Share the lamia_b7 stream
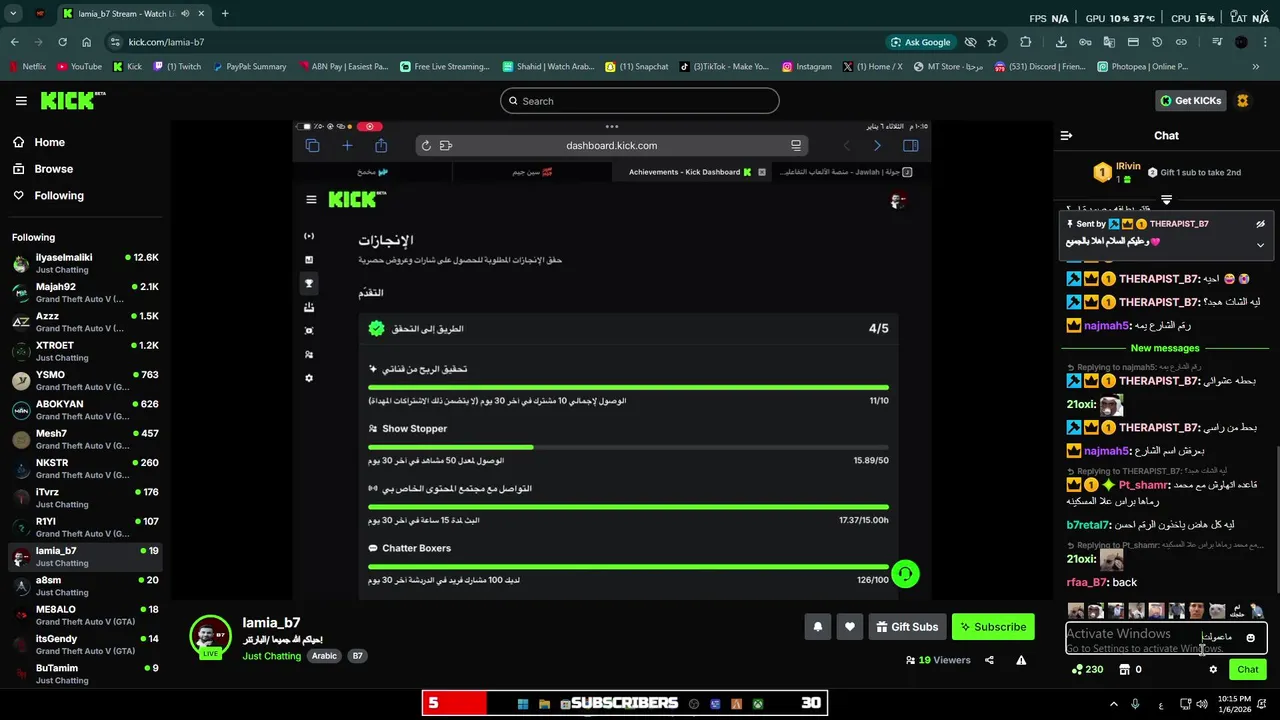The height and width of the screenshot is (720, 1280). (x=989, y=660)
